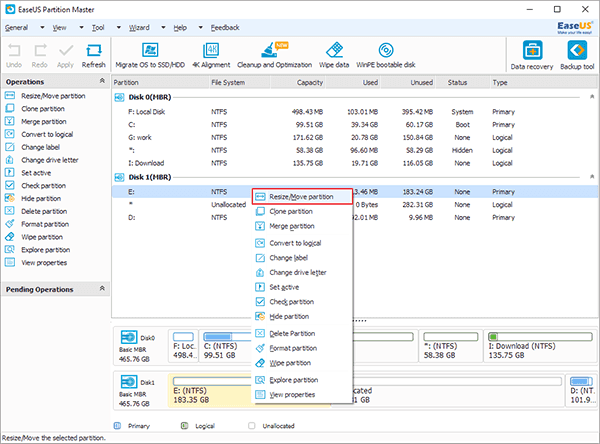Select Explore partition in context menu
600x444 pixels.
coord(302,380)
